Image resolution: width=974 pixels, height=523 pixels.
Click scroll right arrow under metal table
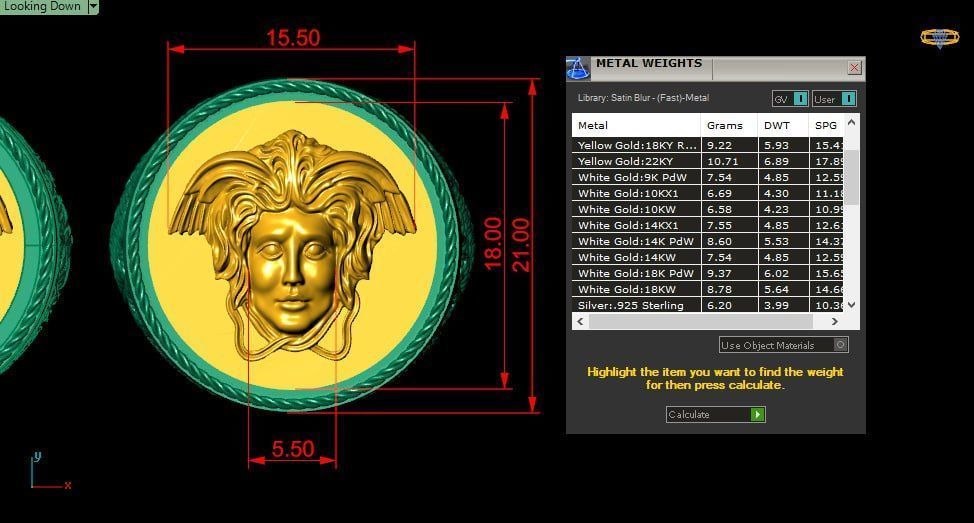[x=835, y=321]
